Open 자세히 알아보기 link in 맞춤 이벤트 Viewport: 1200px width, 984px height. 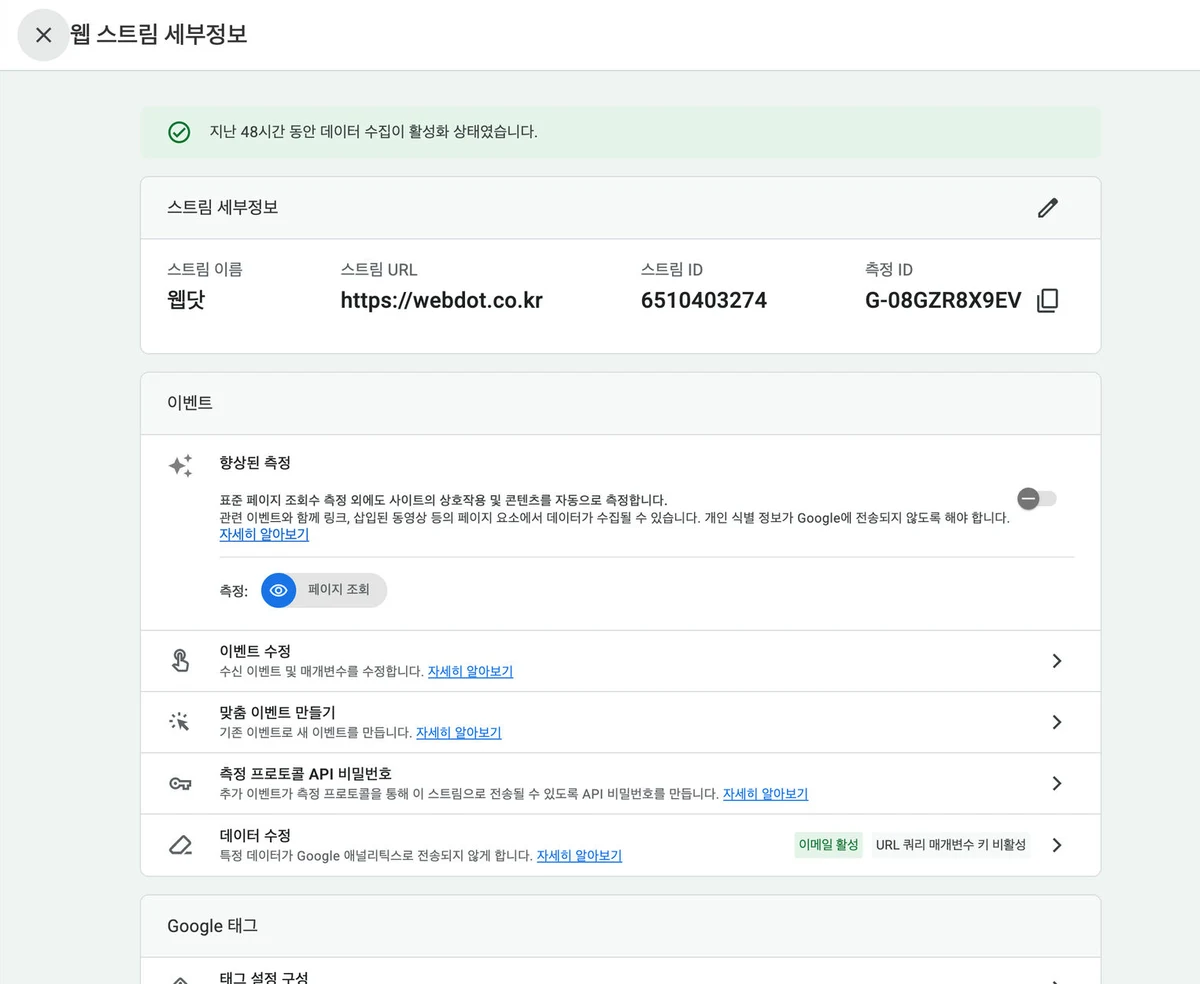coord(458,732)
